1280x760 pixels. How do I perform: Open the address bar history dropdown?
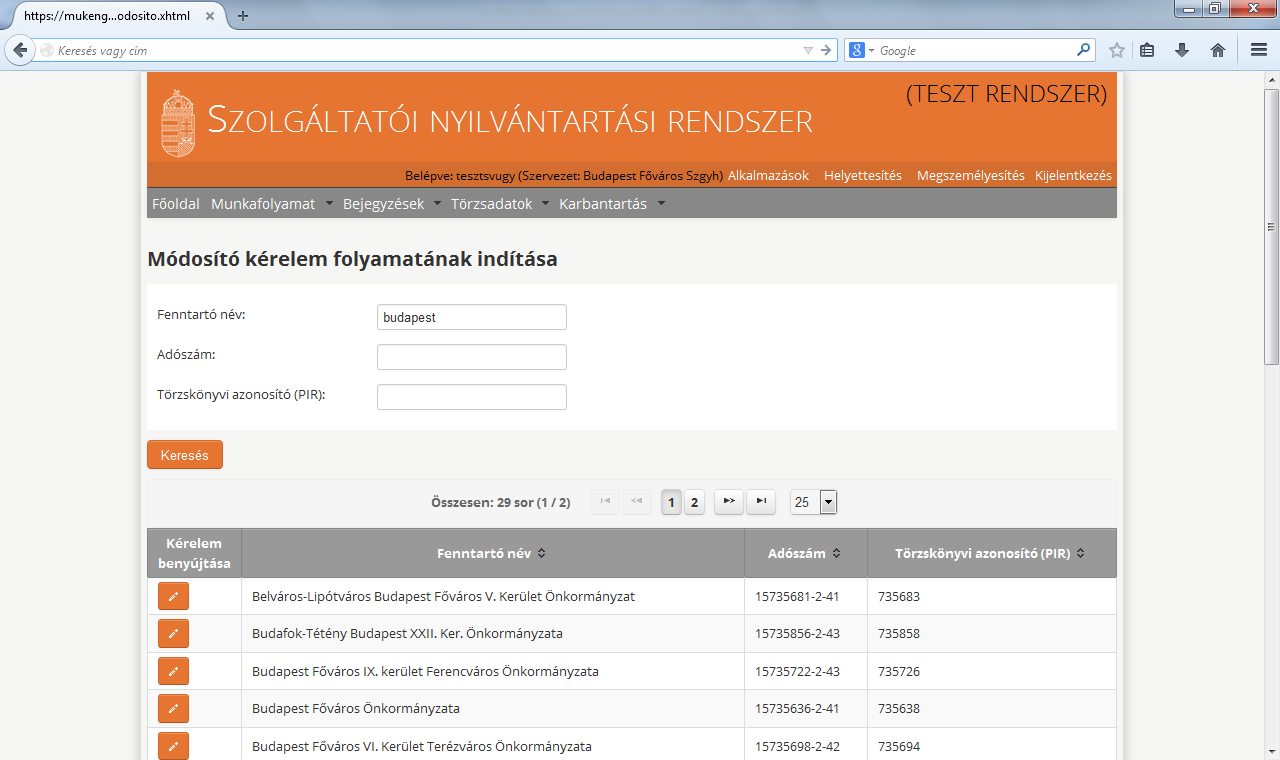tap(808, 50)
